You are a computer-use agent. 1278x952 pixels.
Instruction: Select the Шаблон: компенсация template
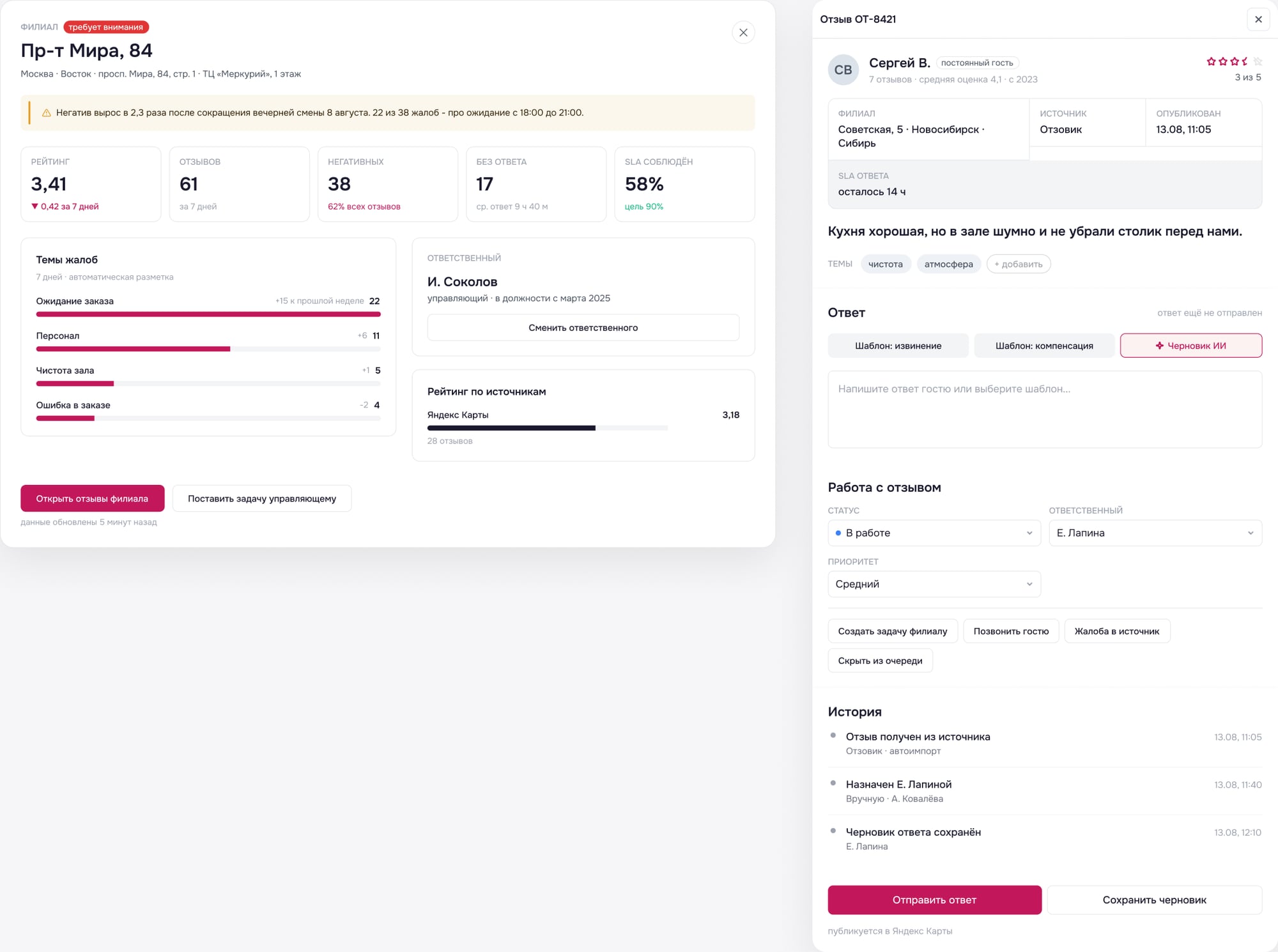1044,346
